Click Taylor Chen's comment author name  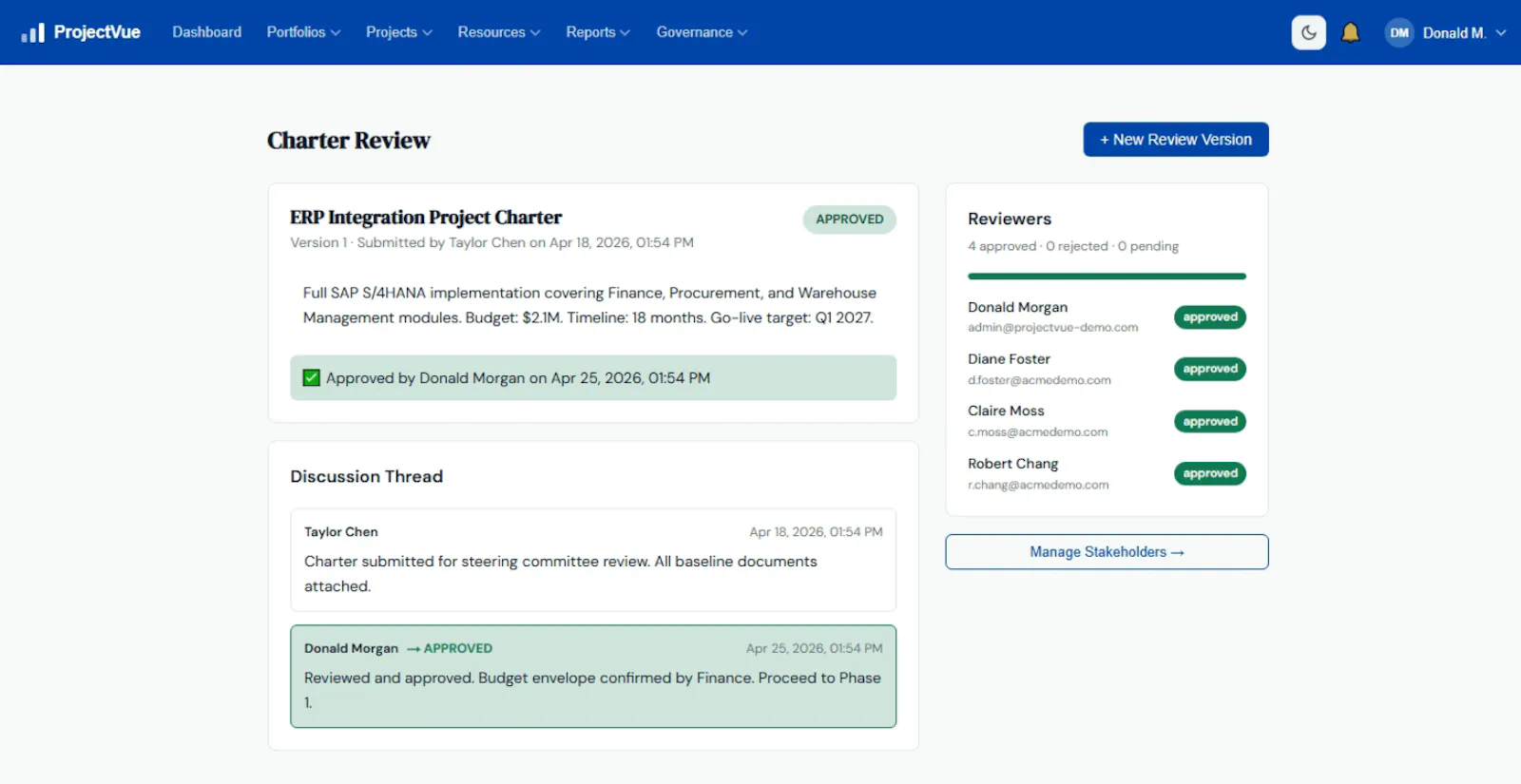tap(340, 532)
